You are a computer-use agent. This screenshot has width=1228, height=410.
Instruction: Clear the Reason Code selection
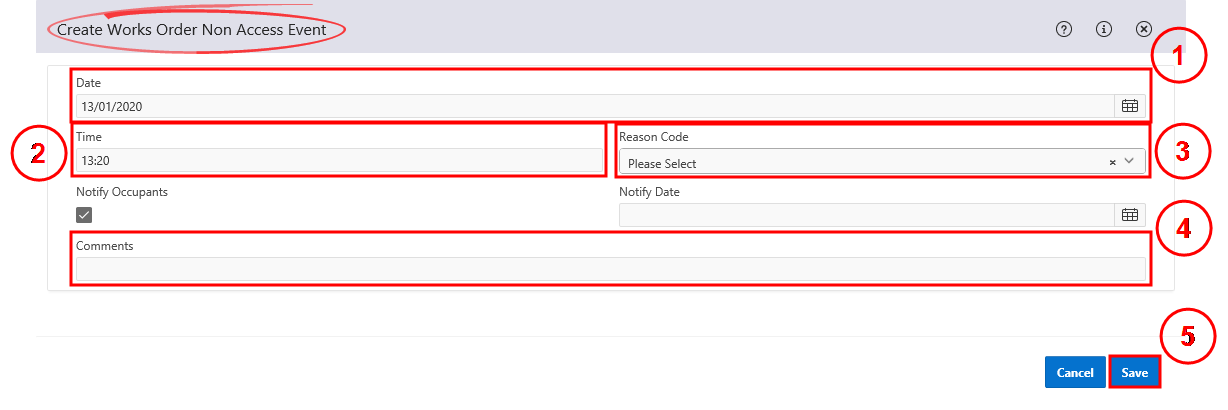(x=1112, y=162)
